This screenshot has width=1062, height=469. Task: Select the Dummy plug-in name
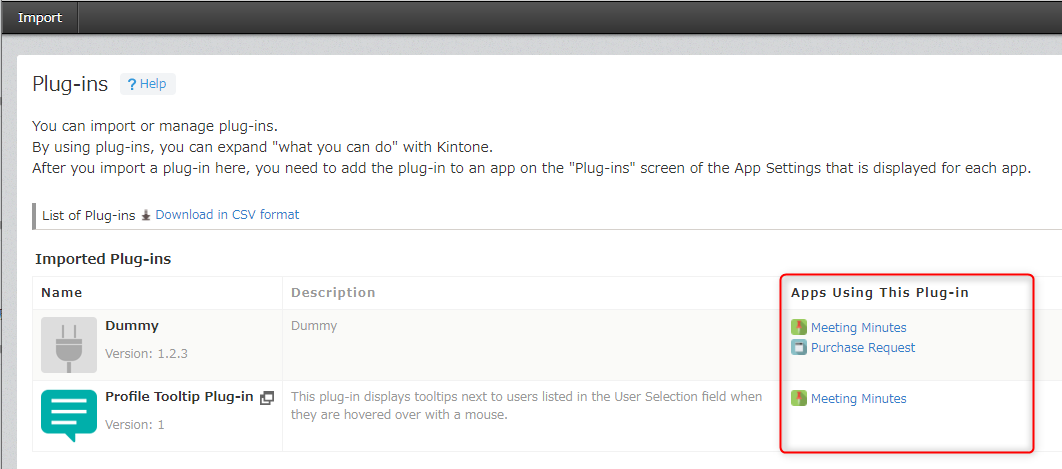point(132,326)
